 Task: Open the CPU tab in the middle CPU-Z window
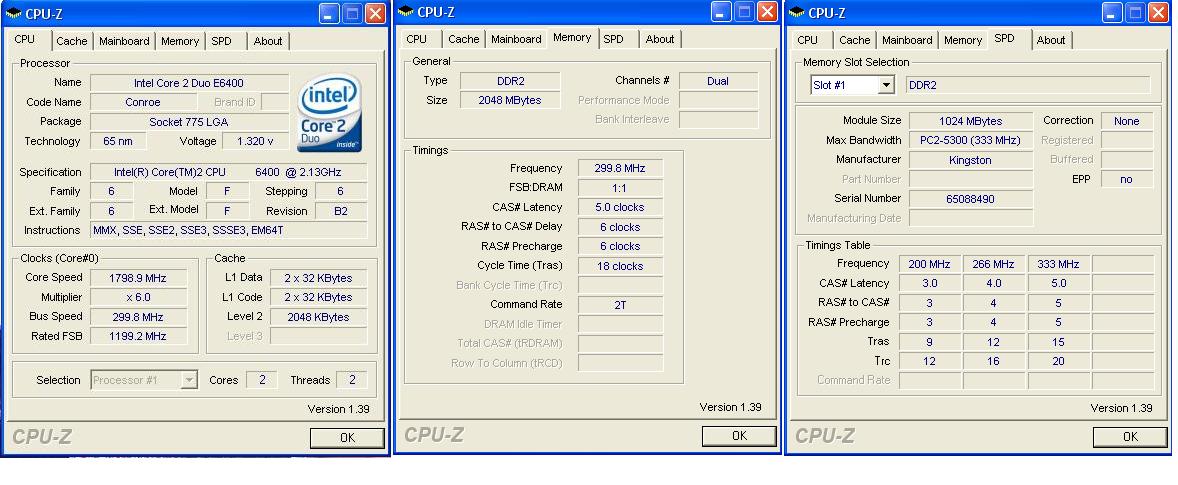(416, 39)
